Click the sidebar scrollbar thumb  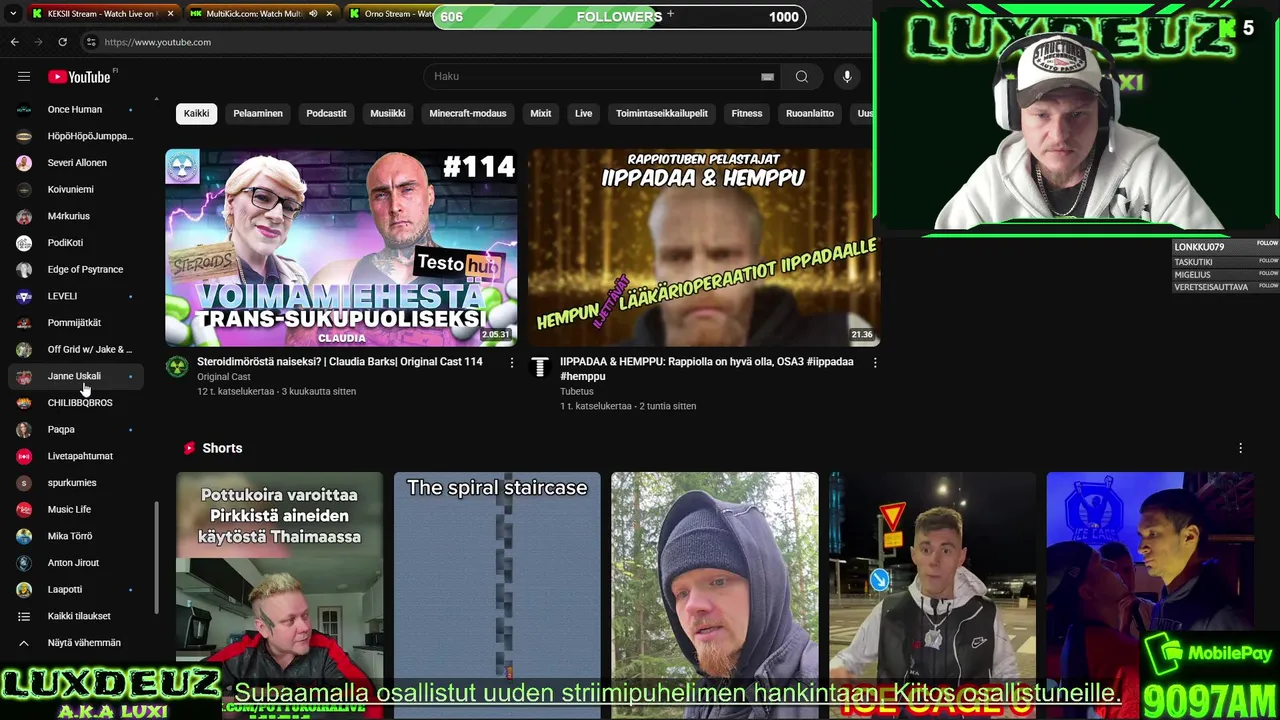(x=155, y=558)
